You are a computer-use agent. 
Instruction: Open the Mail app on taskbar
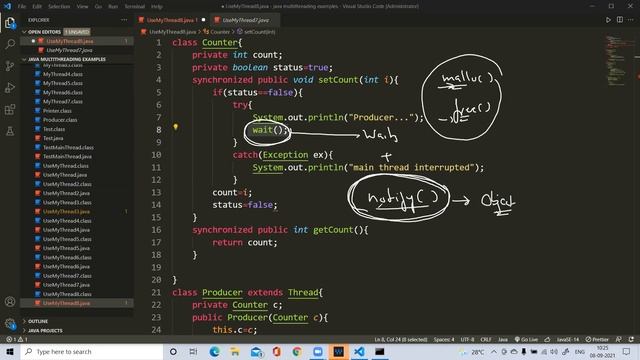(256, 351)
